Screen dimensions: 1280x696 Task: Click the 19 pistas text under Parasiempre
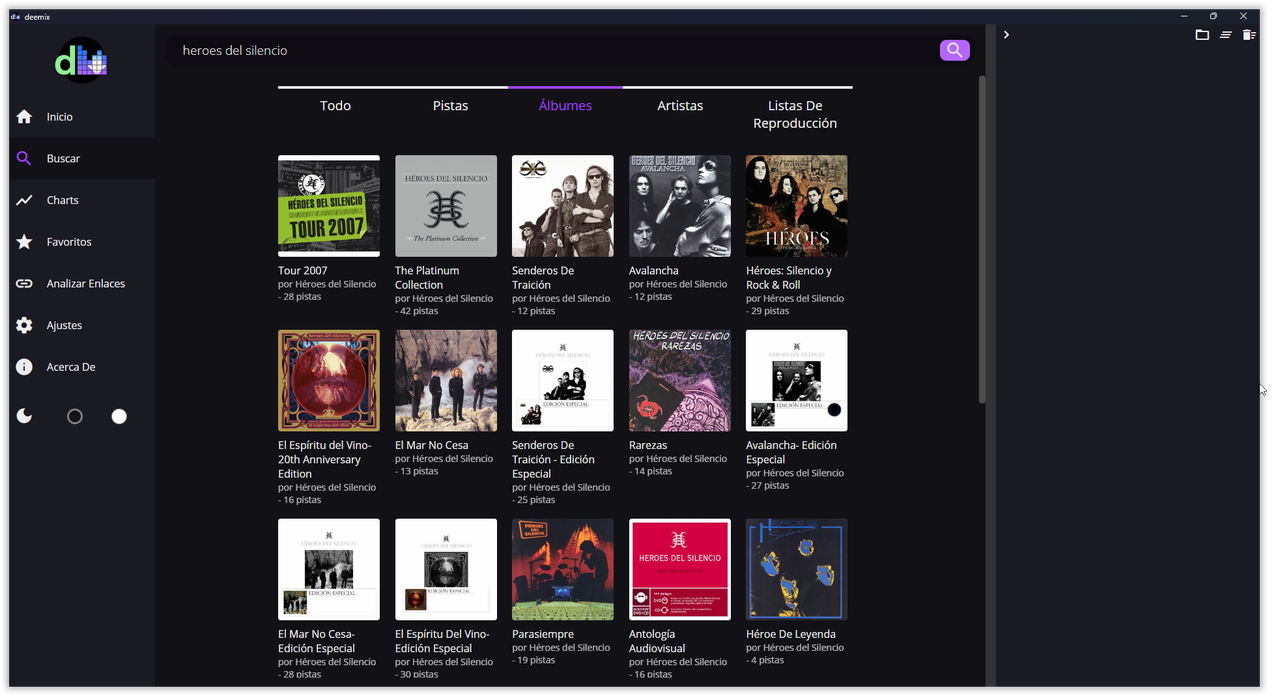tap(536, 660)
